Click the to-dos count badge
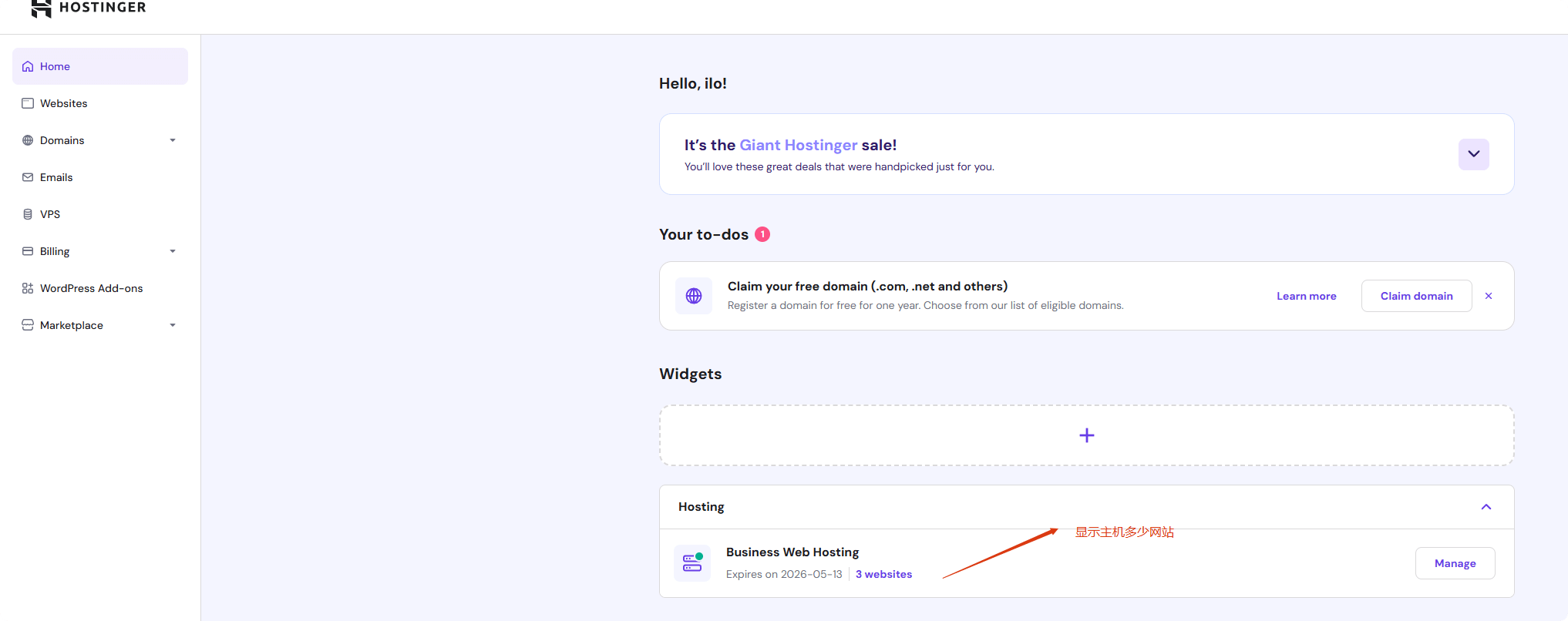The height and width of the screenshot is (621, 1568). [x=762, y=234]
